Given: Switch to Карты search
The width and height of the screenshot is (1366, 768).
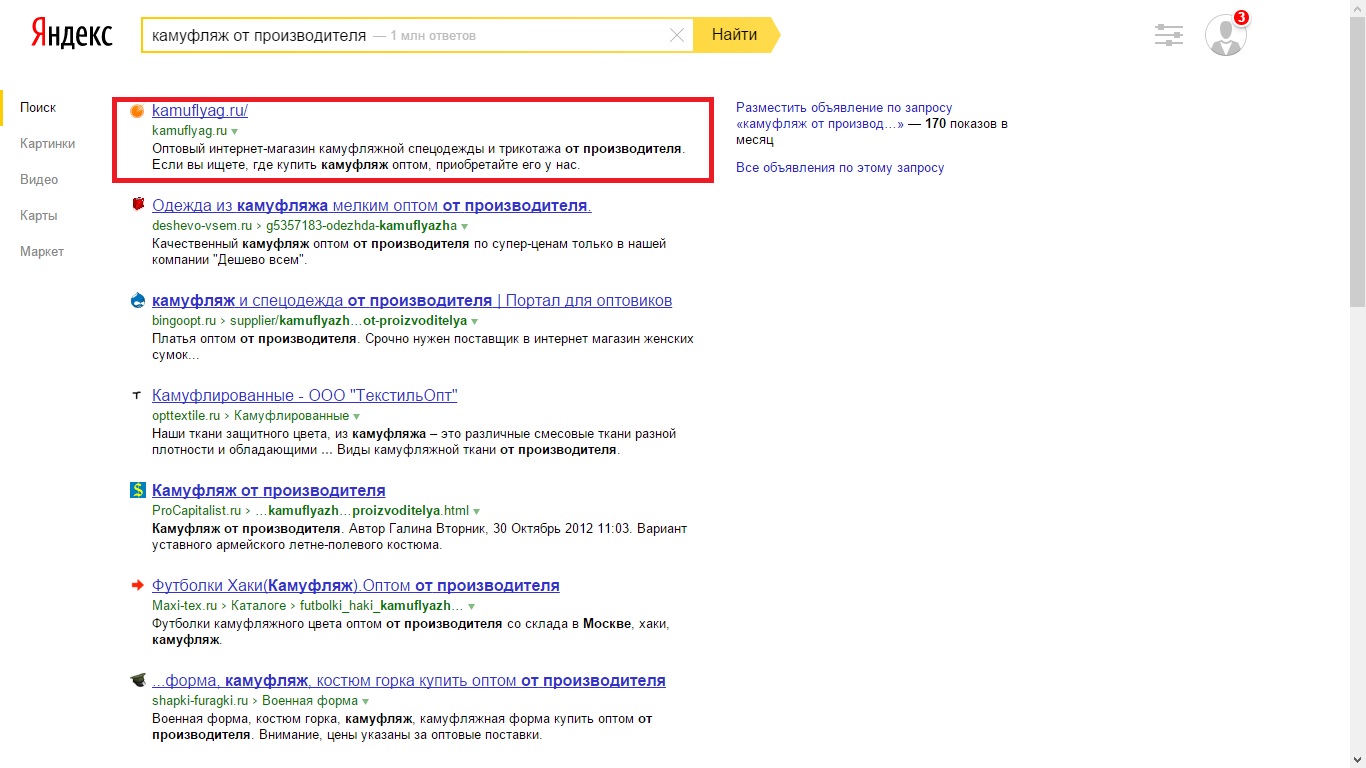Looking at the screenshot, I should pyautogui.click(x=38, y=215).
